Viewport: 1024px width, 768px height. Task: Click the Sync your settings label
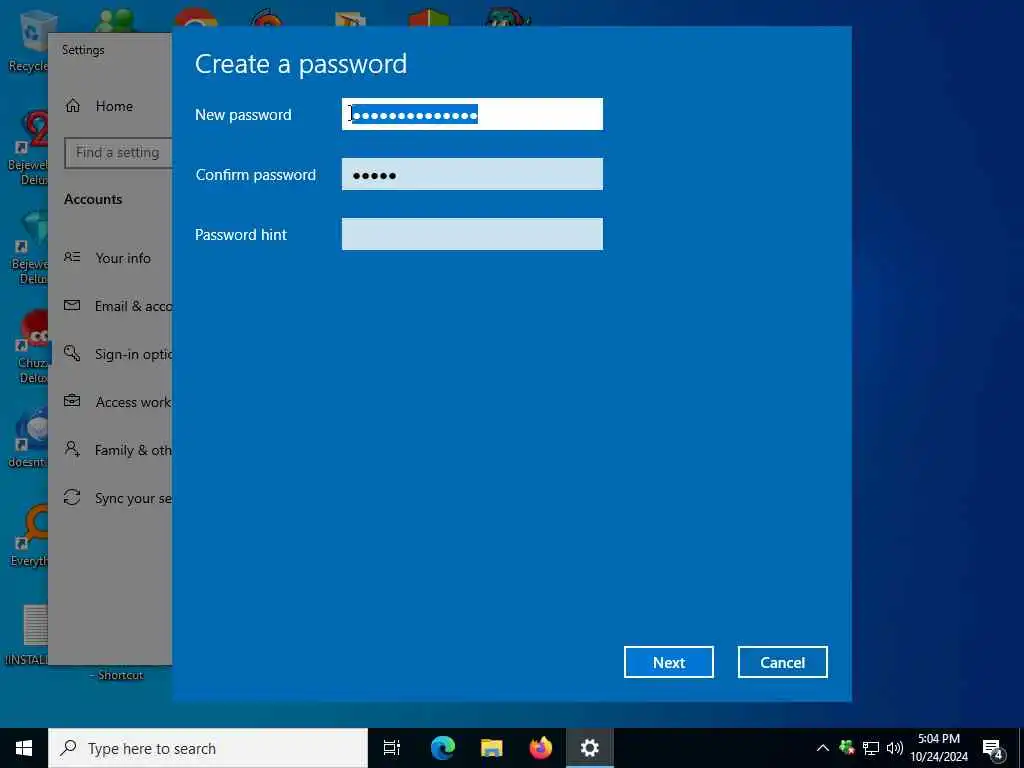coord(133,498)
